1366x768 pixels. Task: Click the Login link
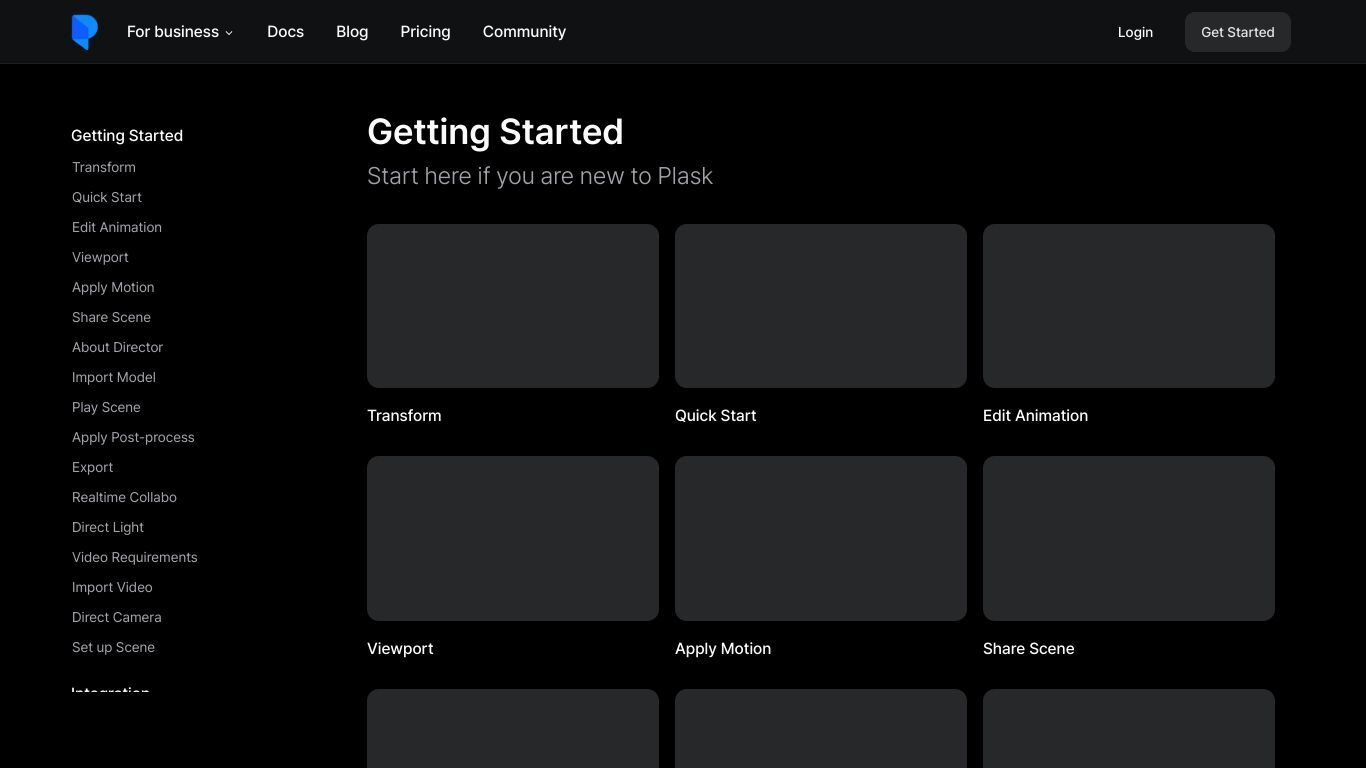[x=1135, y=32]
